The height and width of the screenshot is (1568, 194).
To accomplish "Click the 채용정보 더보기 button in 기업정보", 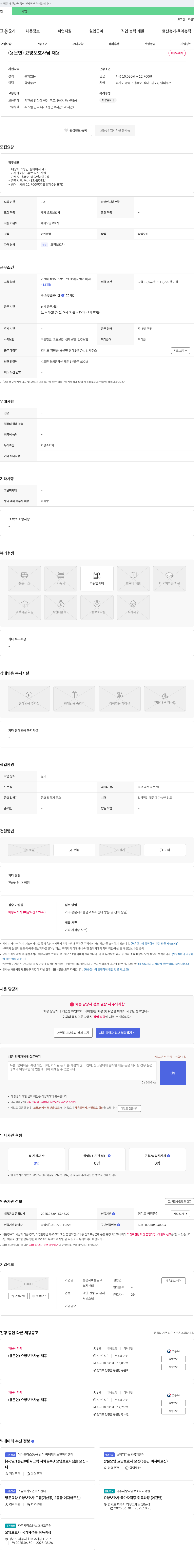I will pos(173,1281).
